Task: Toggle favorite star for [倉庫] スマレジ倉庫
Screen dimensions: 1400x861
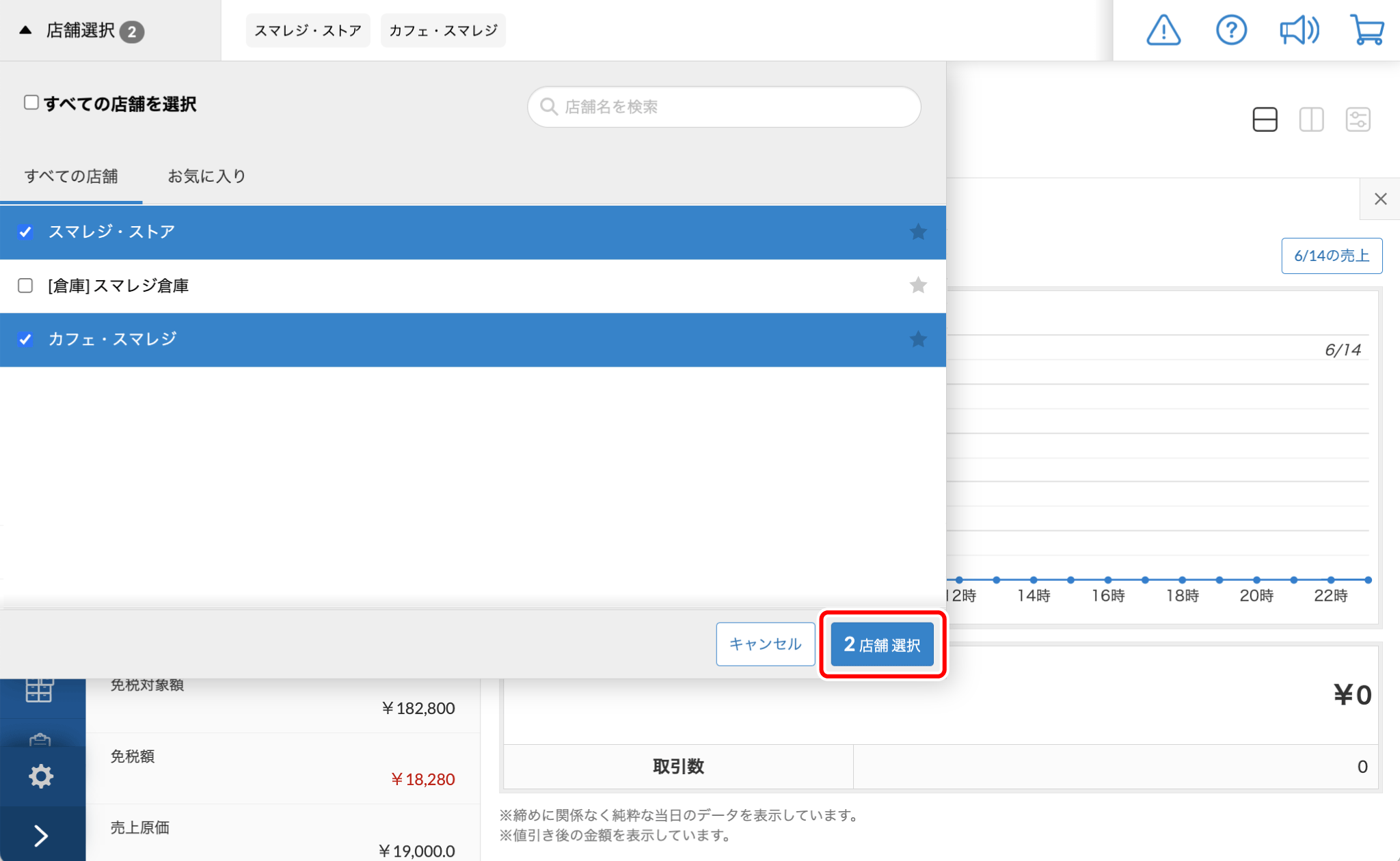Action: tap(918, 285)
